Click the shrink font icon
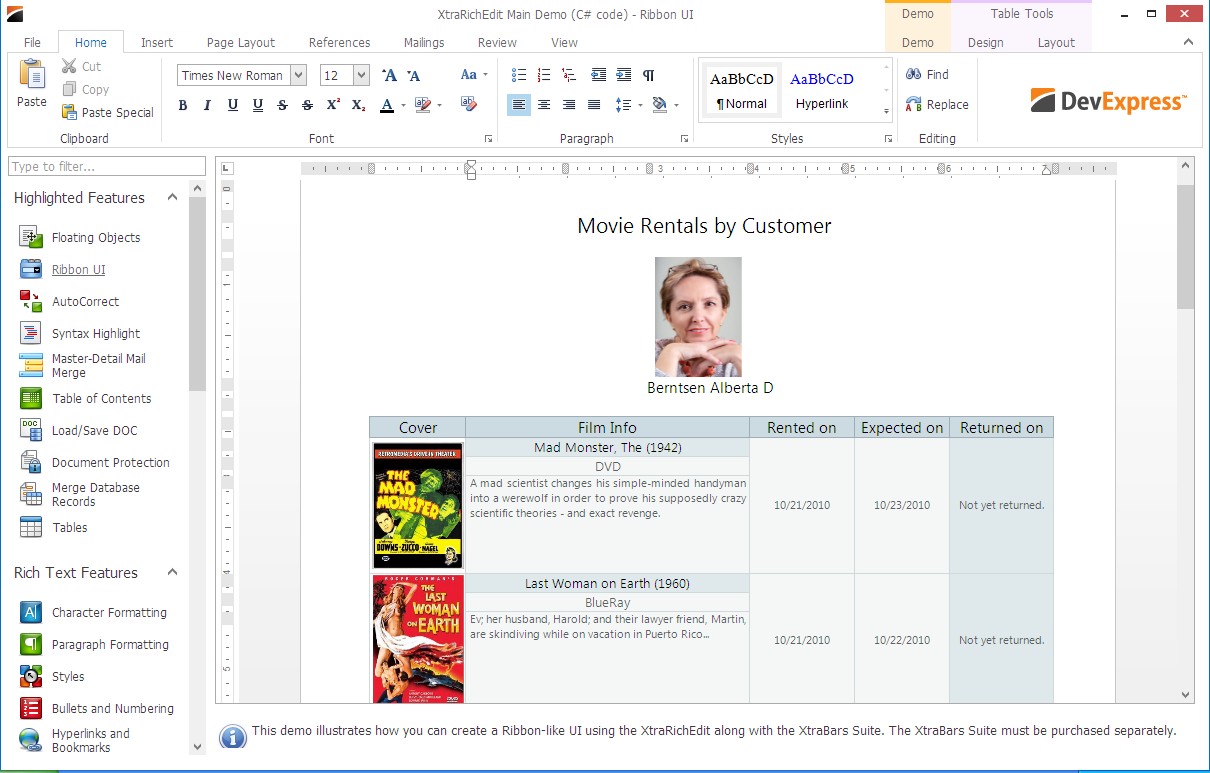Screen dimensions: 1210x773 [414, 75]
